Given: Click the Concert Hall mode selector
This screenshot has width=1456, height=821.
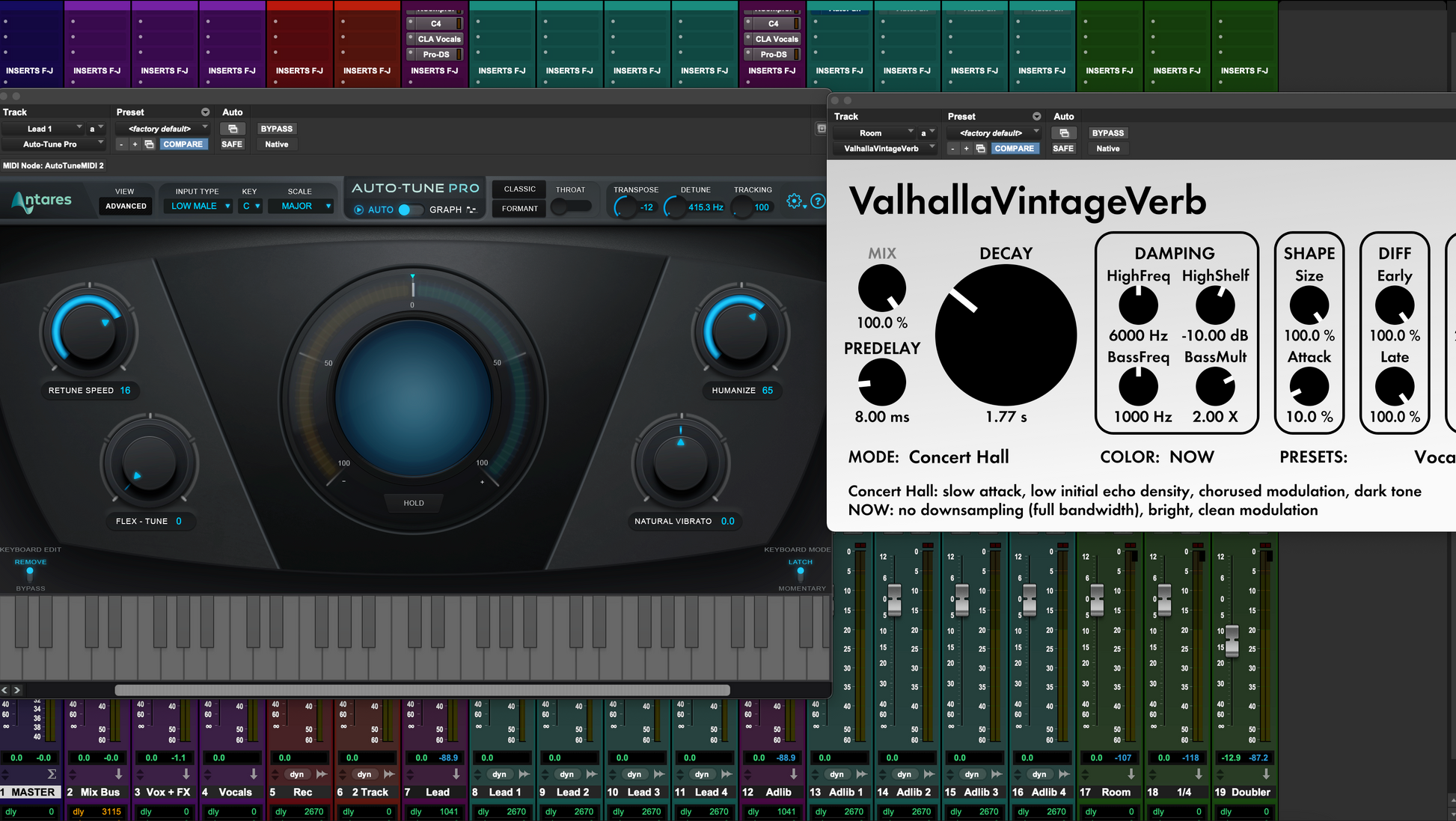Looking at the screenshot, I should click(958, 457).
